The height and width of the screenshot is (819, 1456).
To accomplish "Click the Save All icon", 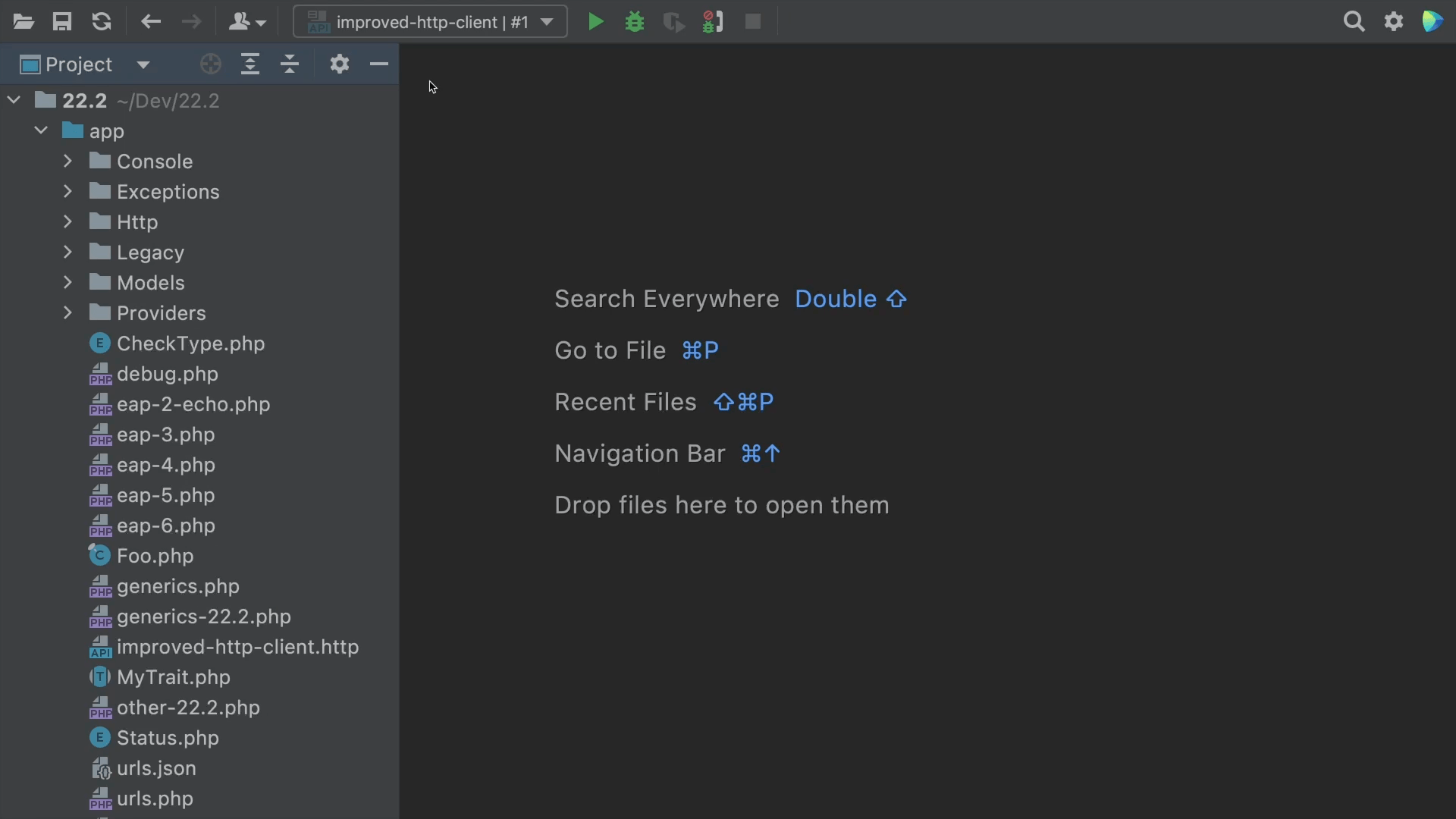I will click(62, 22).
